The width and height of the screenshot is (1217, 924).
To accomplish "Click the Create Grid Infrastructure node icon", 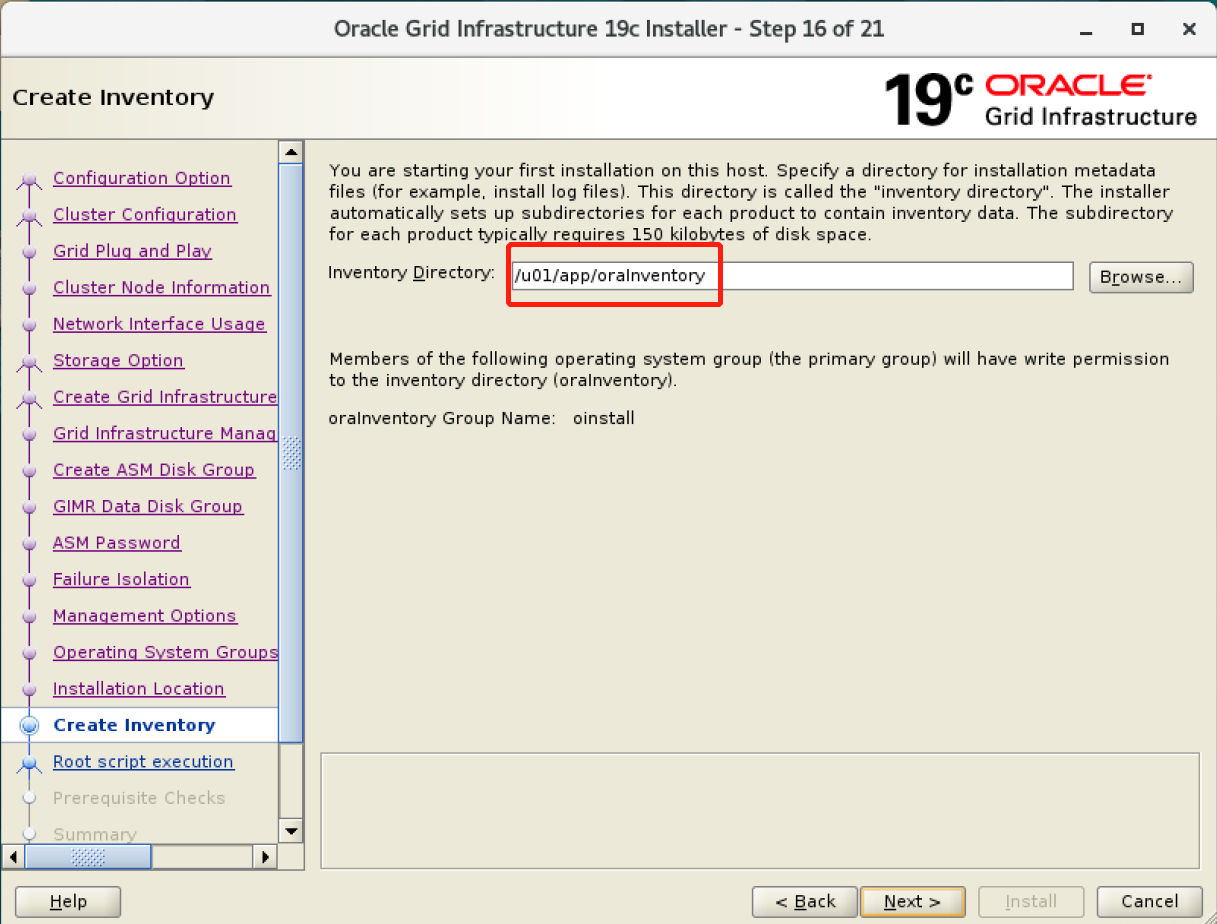I will (x=30, y=399).
